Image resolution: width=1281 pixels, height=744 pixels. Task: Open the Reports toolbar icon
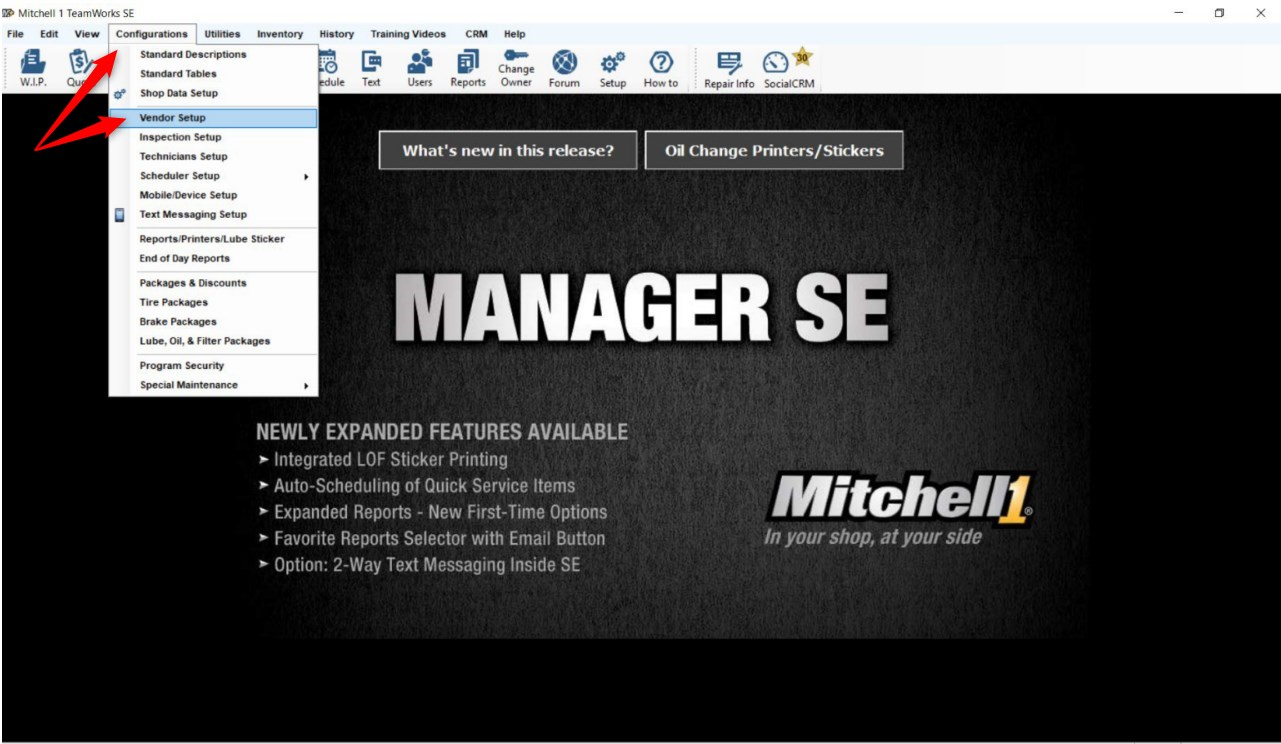coord(468,69)
